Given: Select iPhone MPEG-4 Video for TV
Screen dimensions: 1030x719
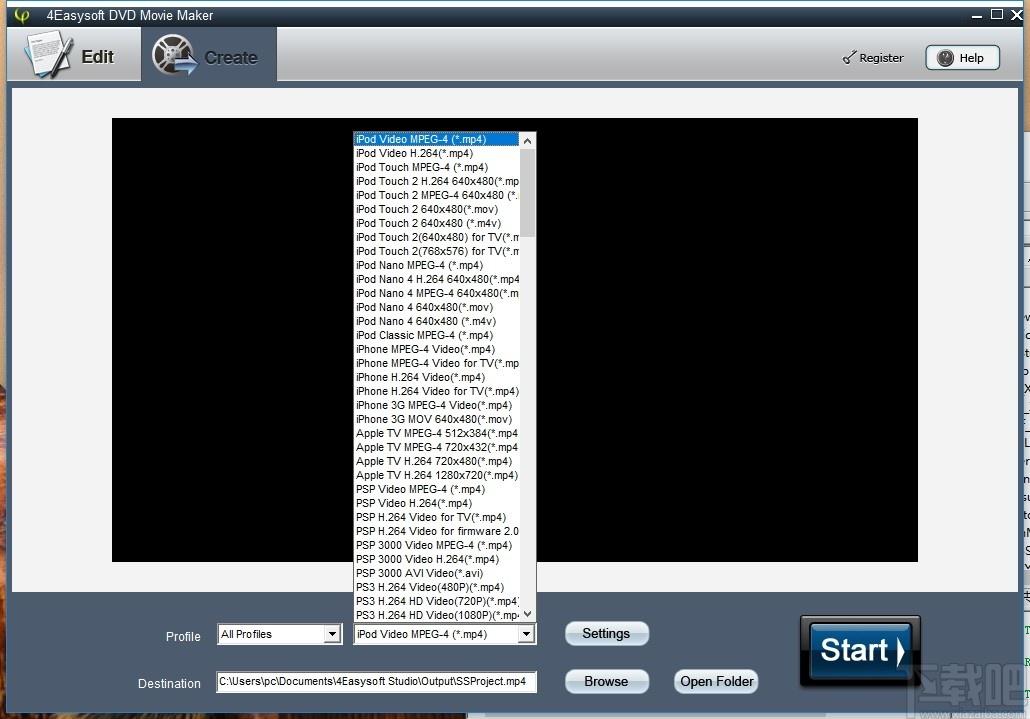Looking at the screenshot, I should (437, 363).
